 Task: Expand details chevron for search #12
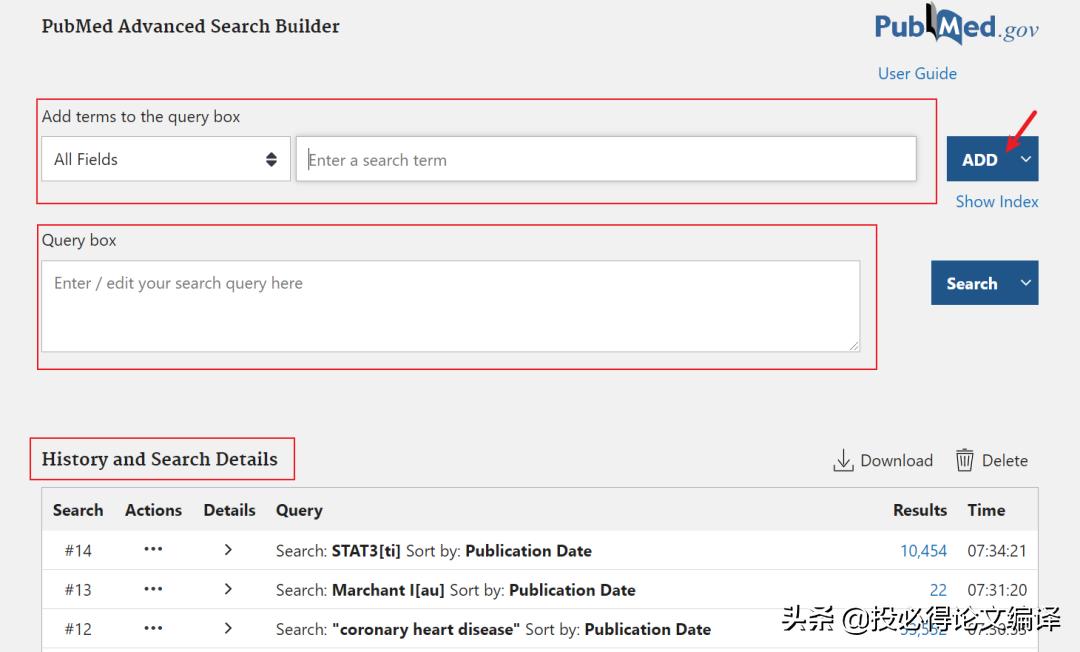tap(228, 629)
